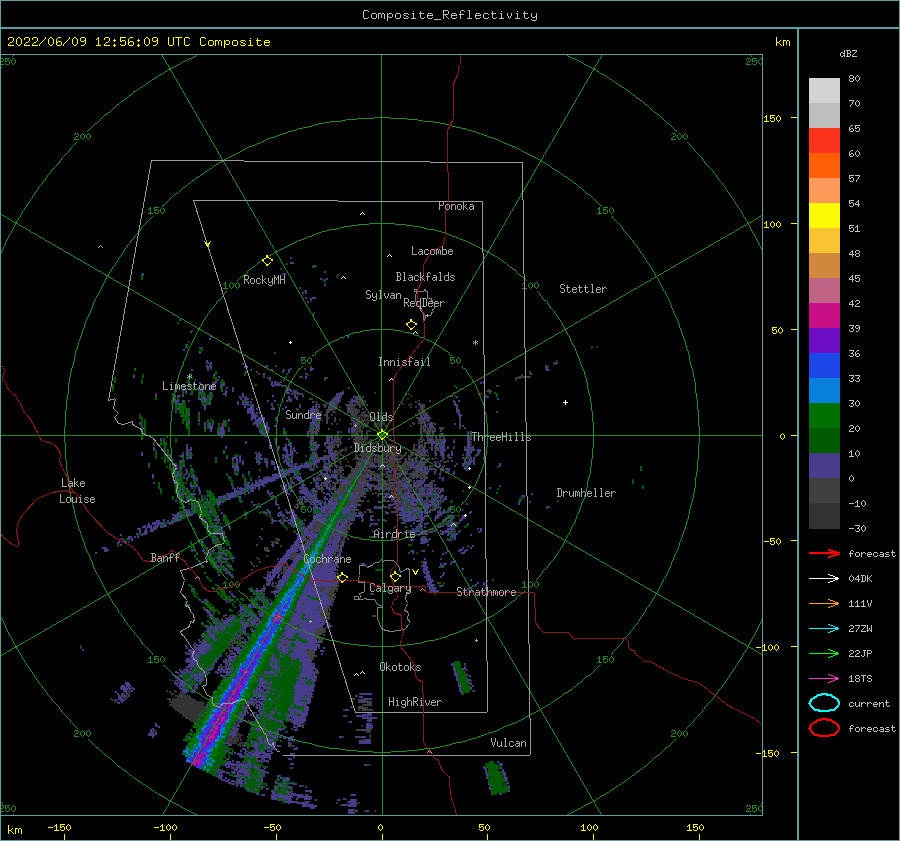
Task: Click the yellow diamond marker beside Cochrane
Action: pos(343,577)
